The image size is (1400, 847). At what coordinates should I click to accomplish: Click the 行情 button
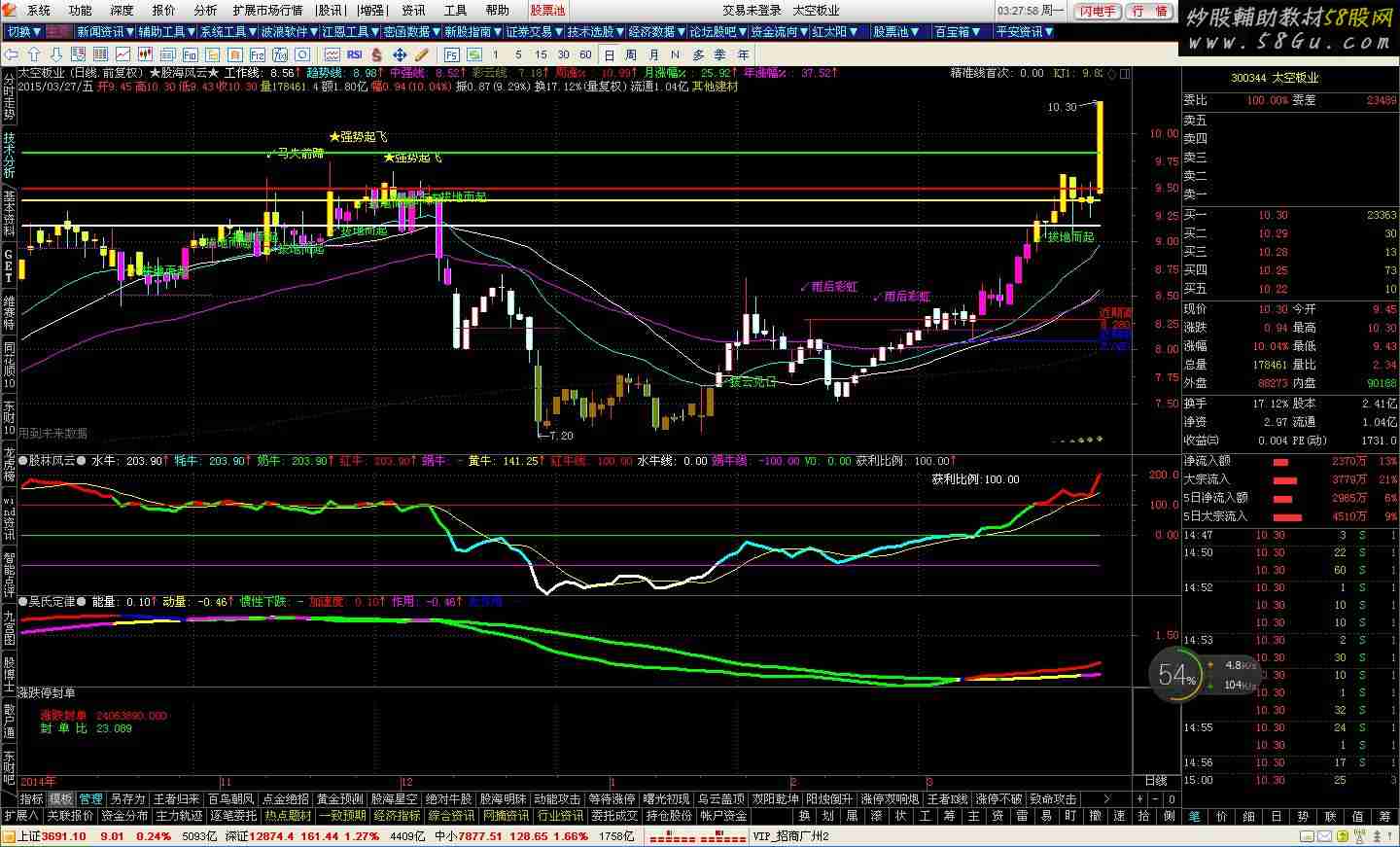(1150, 11)
